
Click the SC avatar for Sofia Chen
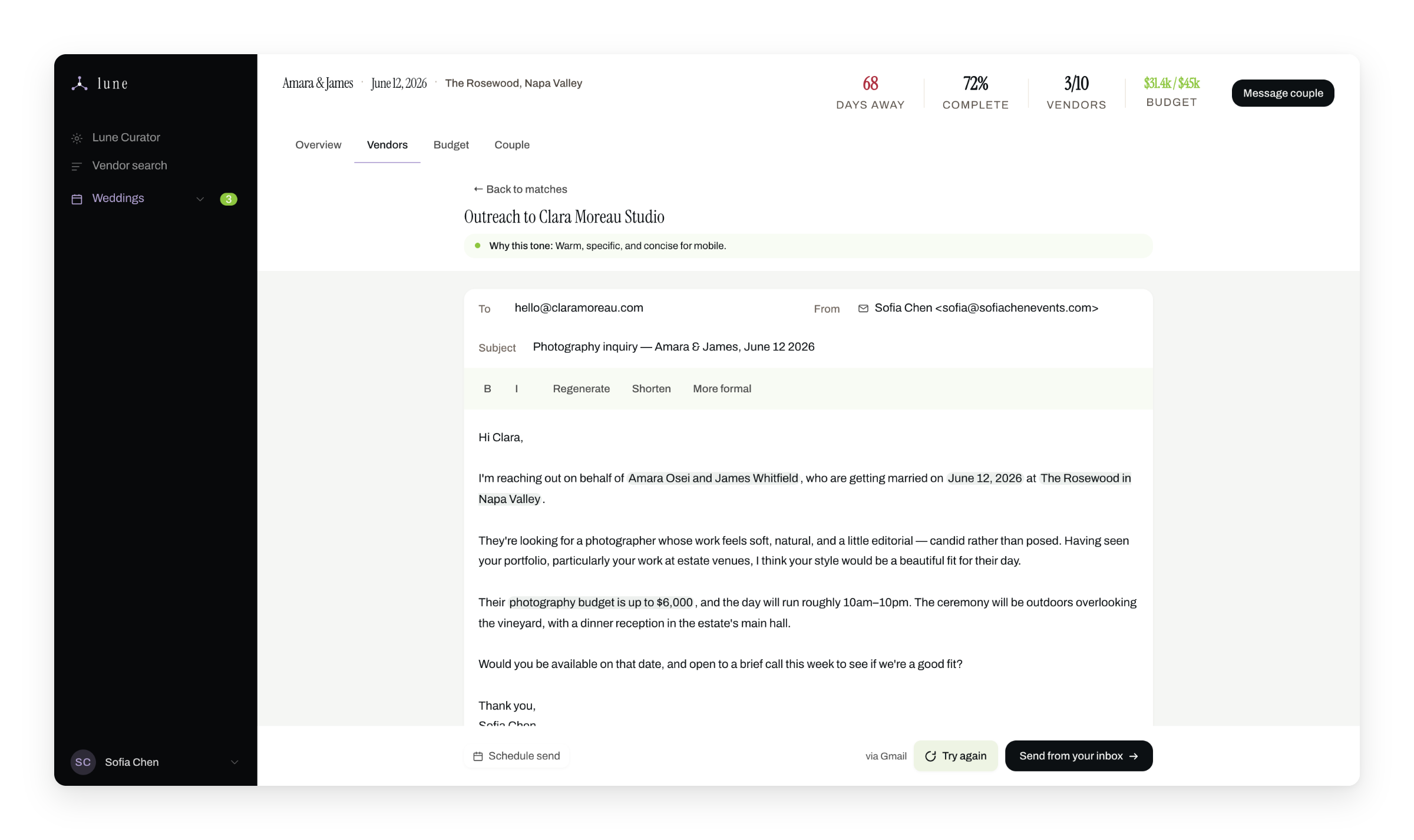click(x=83, y=762)
